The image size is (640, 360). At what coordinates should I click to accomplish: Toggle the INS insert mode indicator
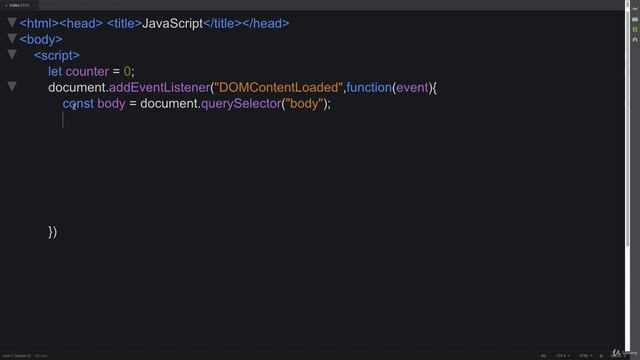[x=543, y=356]
